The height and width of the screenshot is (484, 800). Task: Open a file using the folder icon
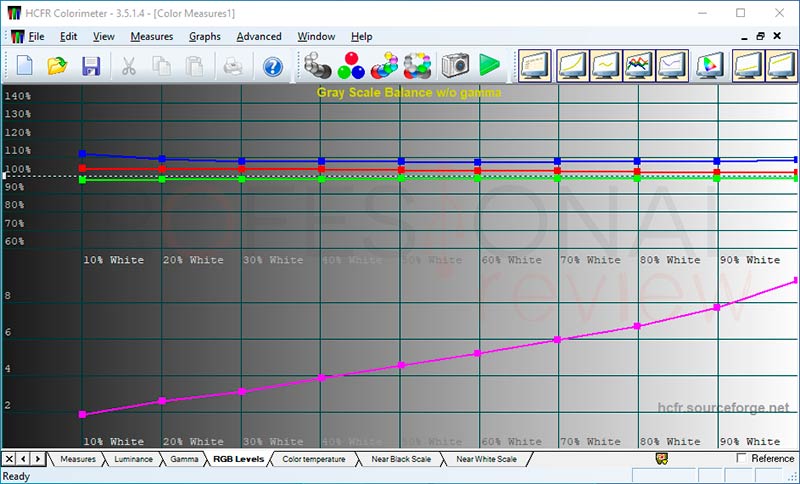[x=57, y=66]
